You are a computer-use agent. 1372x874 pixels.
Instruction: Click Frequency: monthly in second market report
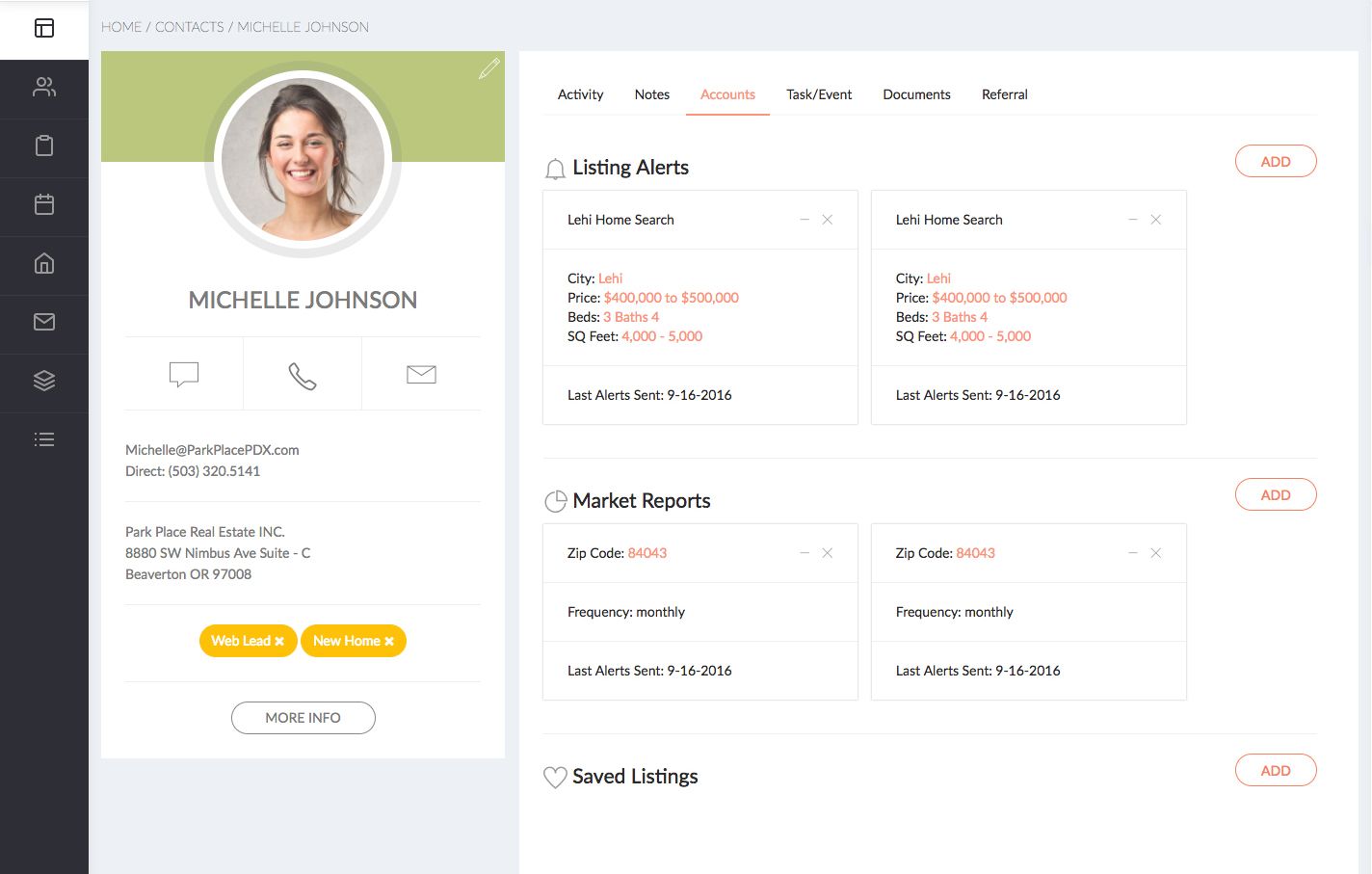[x=955, y=612]
